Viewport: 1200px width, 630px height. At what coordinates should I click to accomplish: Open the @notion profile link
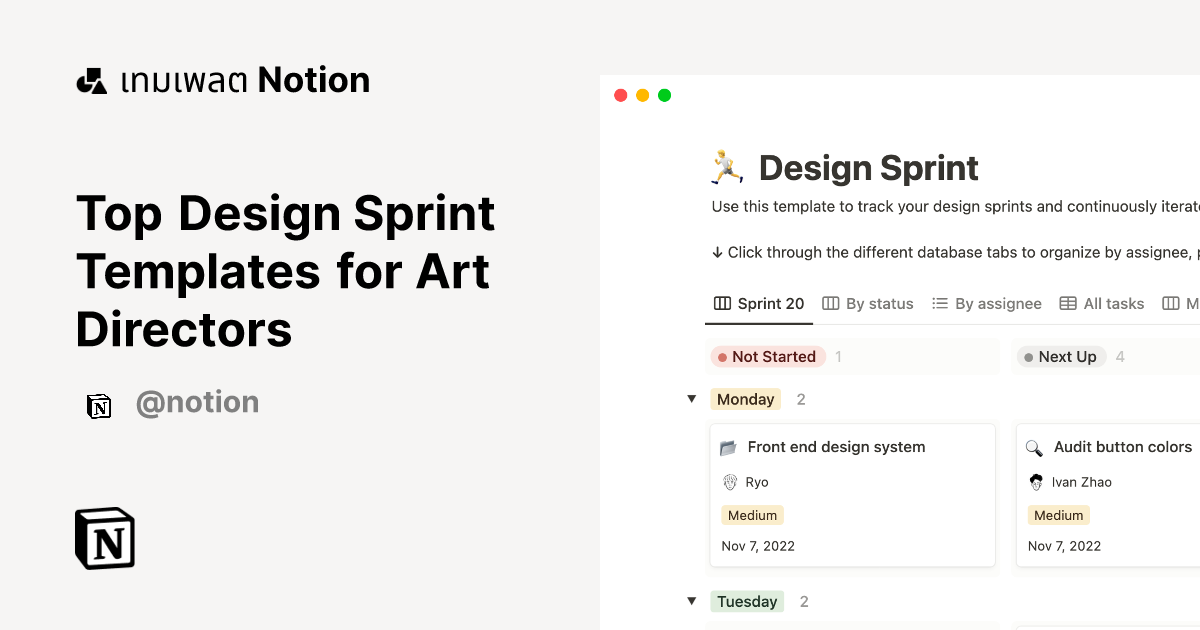click(197, 403)
